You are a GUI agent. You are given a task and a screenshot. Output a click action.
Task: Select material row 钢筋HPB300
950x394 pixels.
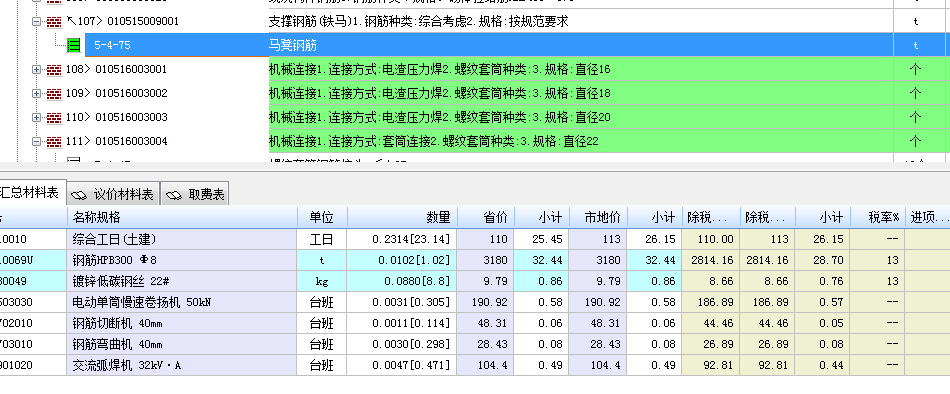(475, 261)
